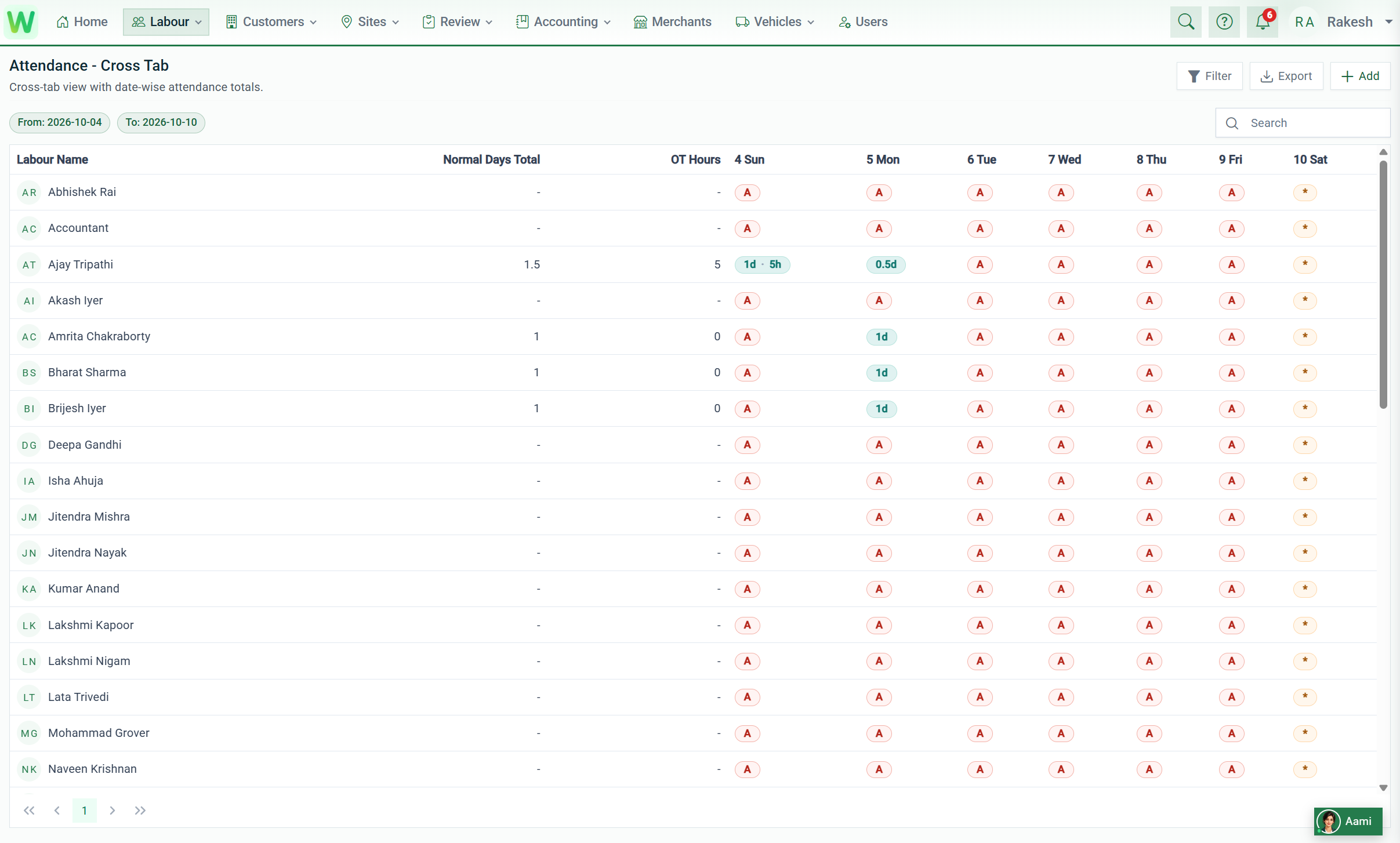Screen dimensions: 1400x843
Task: Click Ajay Tripathi's 0.5d Monday badge
Action: [886, 265]
